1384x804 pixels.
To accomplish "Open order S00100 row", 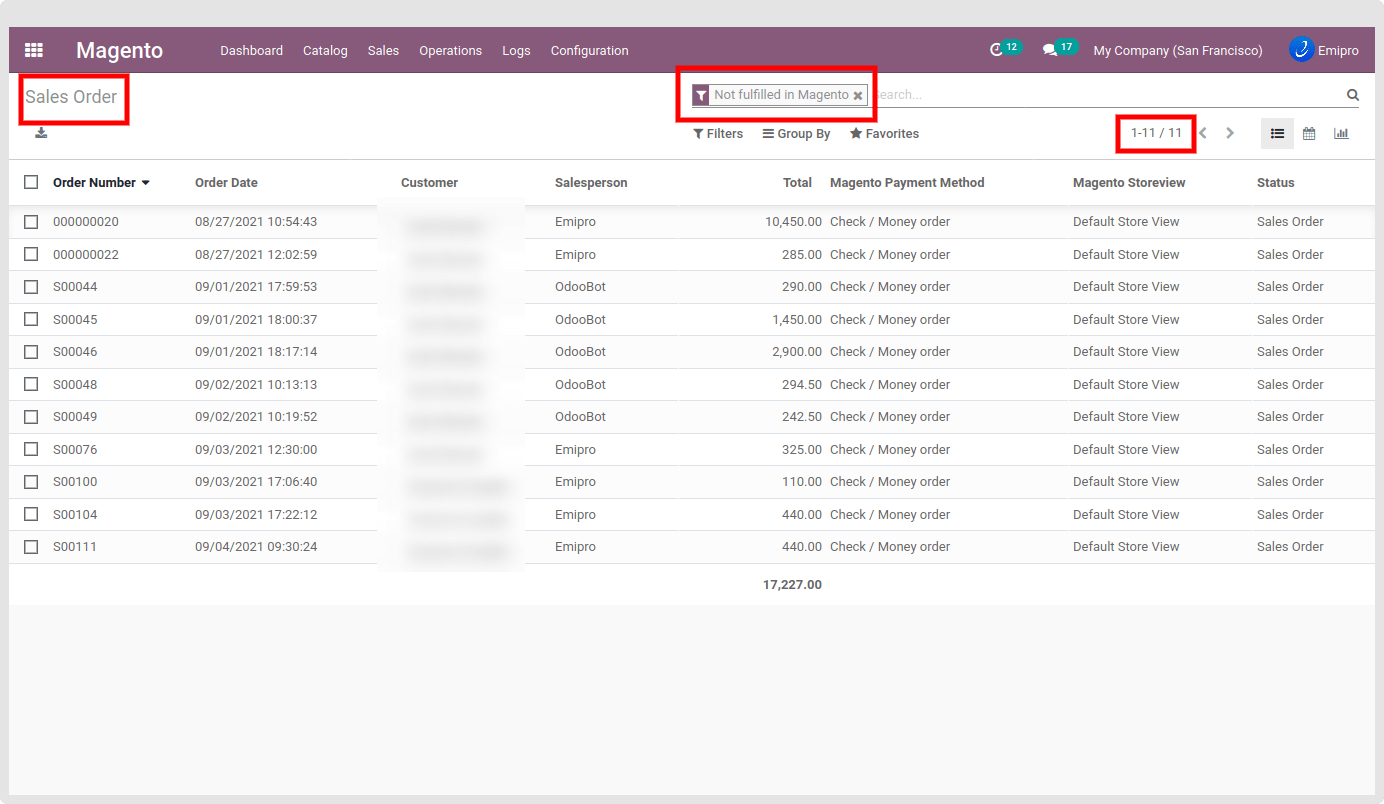I will (692, 482).
